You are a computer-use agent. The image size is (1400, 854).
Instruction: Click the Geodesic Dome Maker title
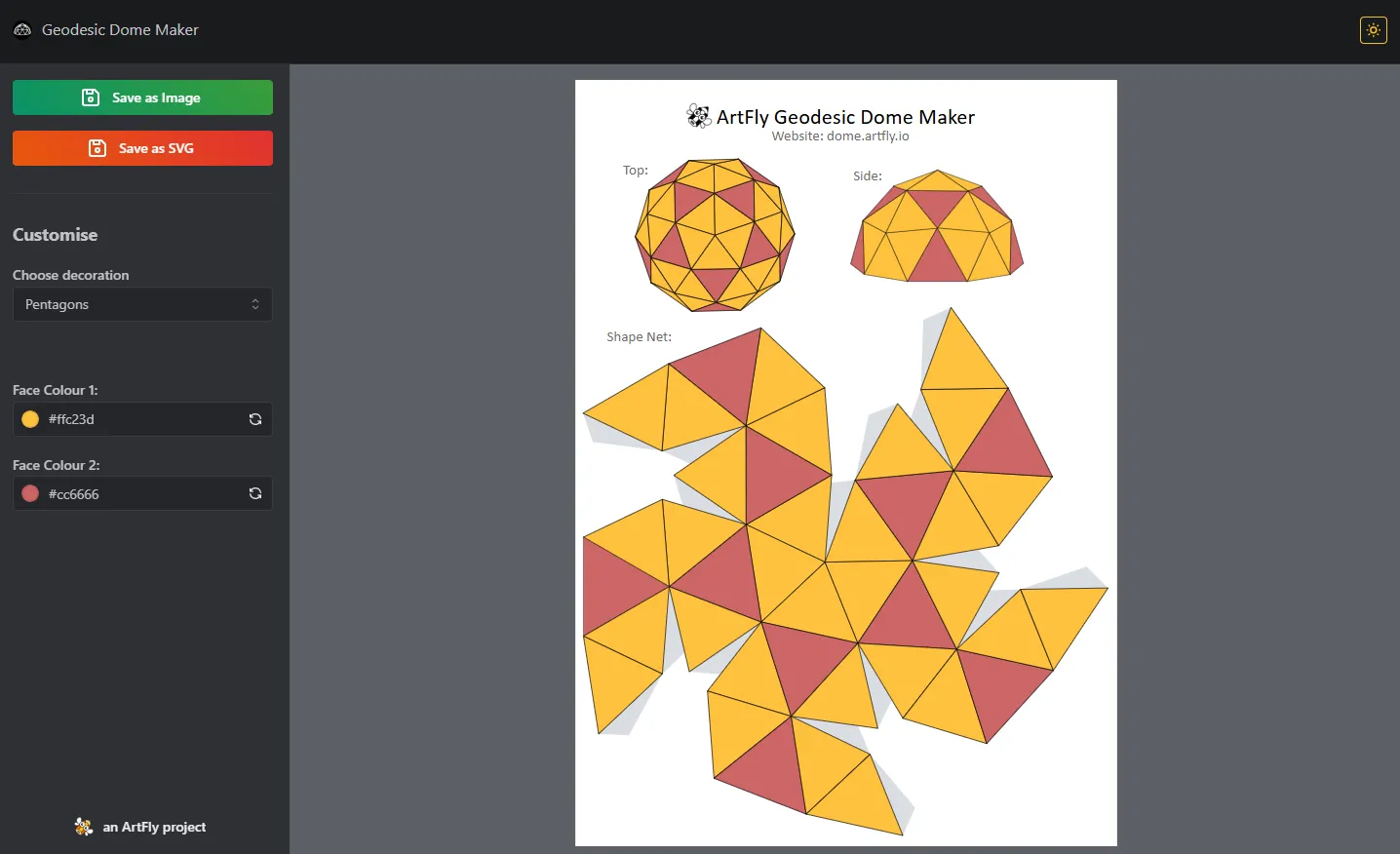coord(120,30)
